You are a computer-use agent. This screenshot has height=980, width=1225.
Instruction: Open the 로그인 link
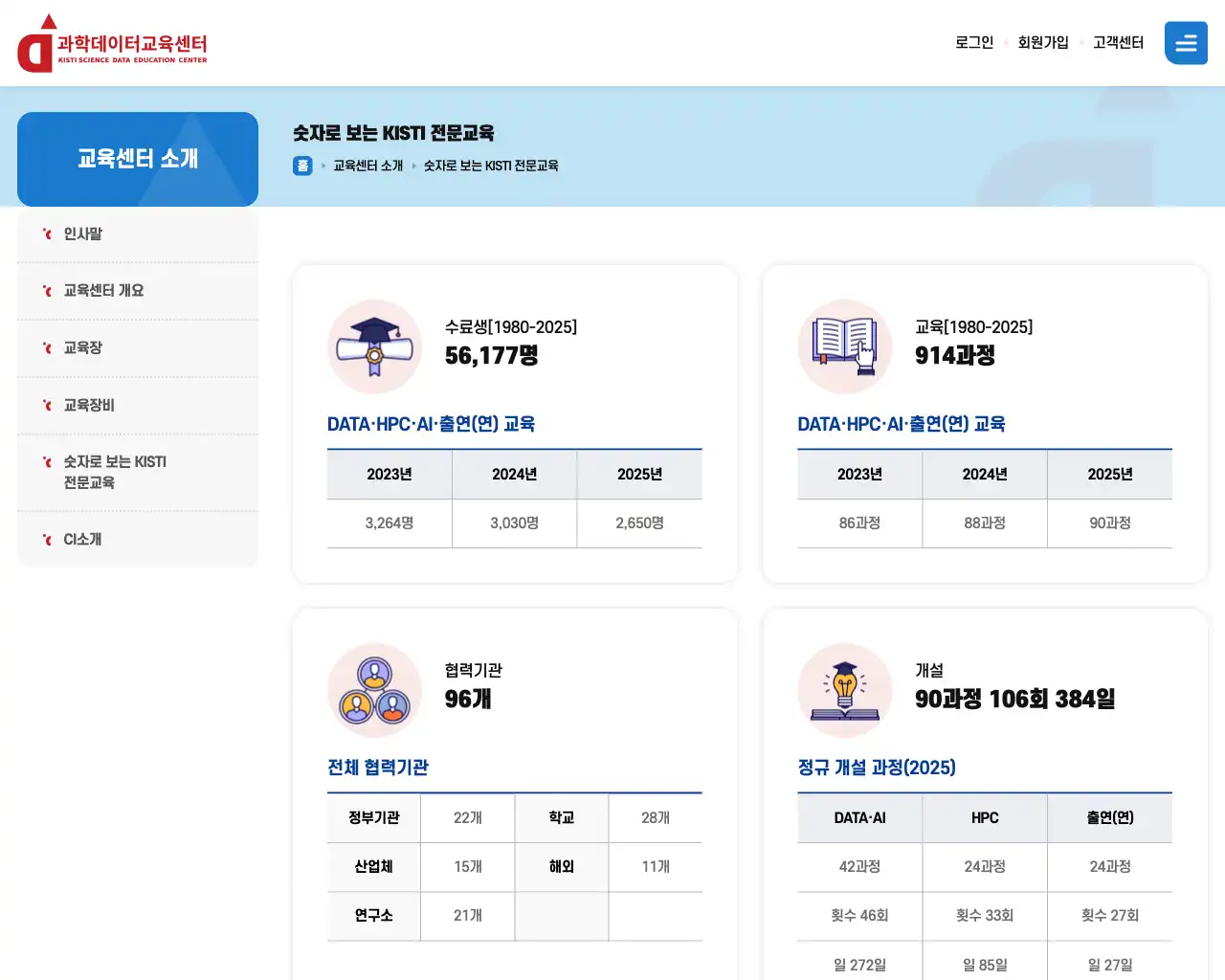(974, 43)
